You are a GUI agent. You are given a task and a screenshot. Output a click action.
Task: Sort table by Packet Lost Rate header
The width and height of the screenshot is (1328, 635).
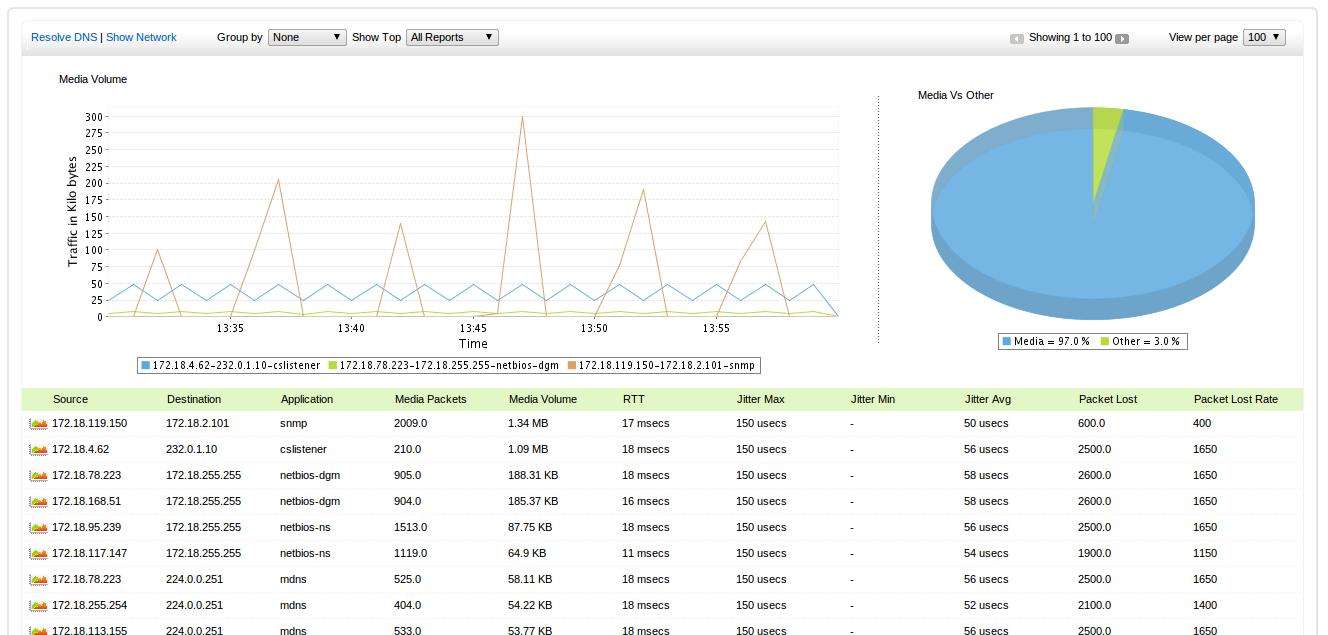click(x=1235, y=399)
